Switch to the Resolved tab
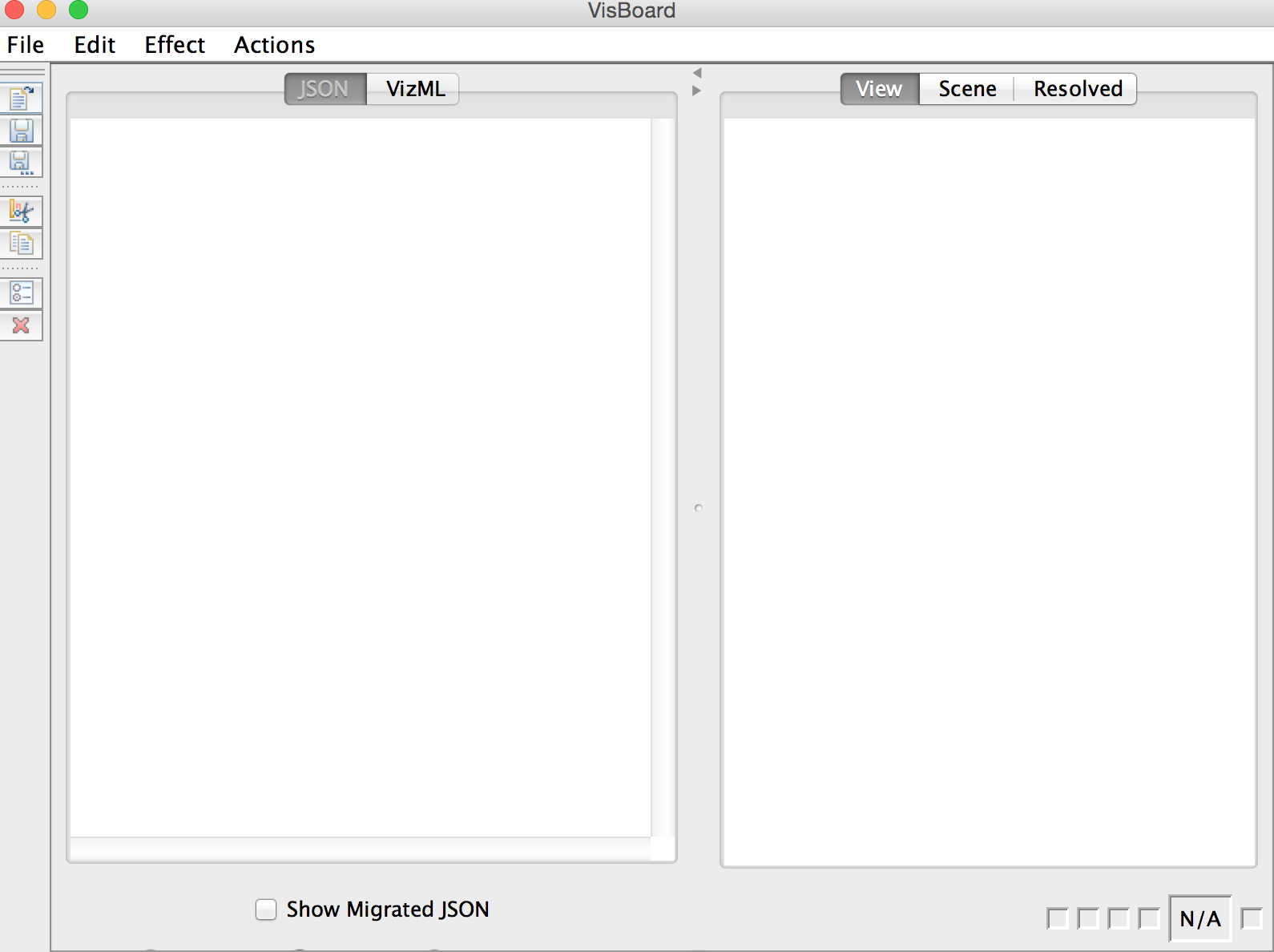Image resolution: width=1274 pixels, height=952 pixels. 1077,89
